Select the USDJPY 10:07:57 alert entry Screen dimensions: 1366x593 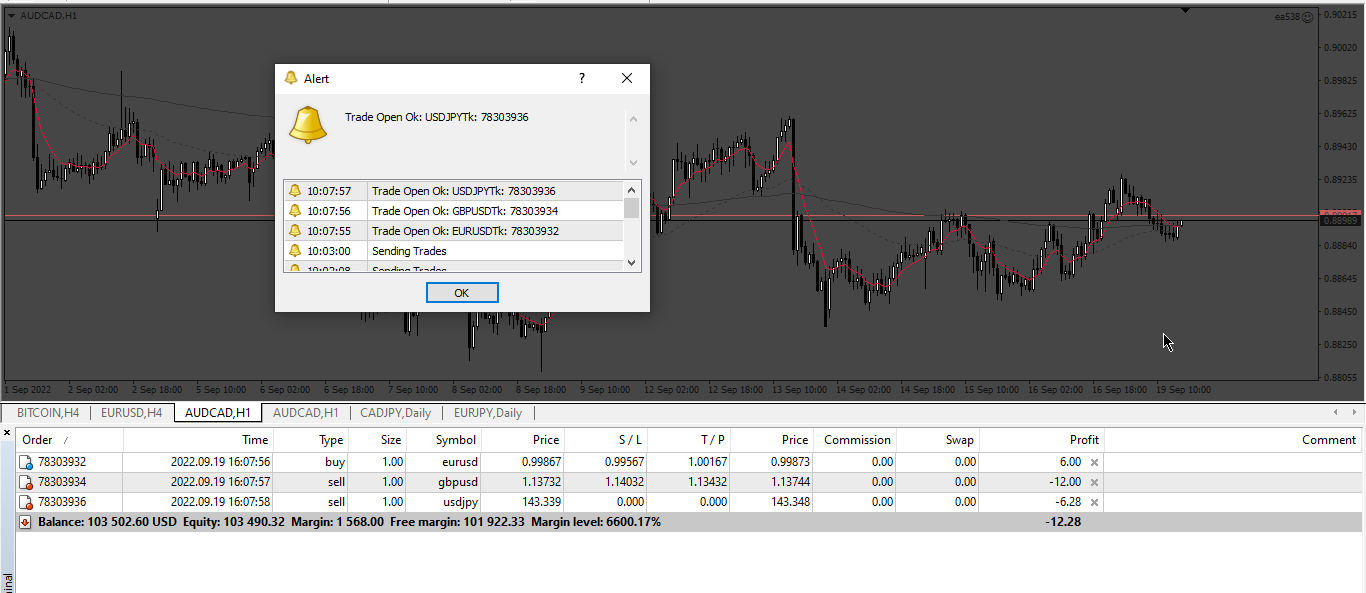click(x=453, y=191)
